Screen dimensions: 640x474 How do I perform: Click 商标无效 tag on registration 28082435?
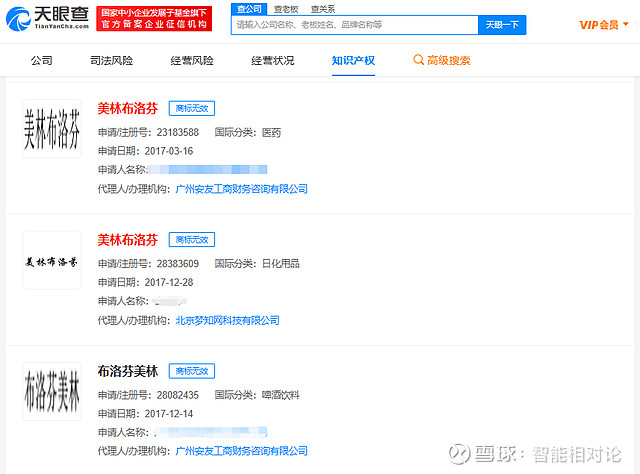click(192, 371)
